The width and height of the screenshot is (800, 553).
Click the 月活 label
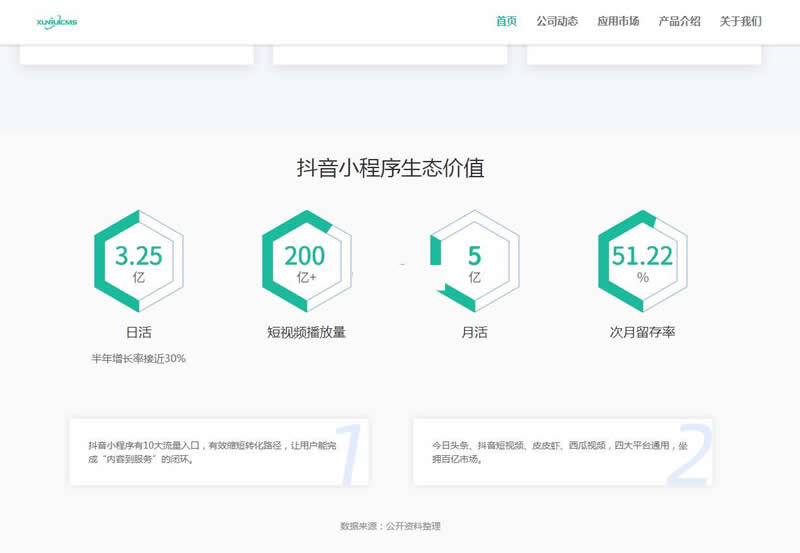pyautogui.click(x=474, y=332)
